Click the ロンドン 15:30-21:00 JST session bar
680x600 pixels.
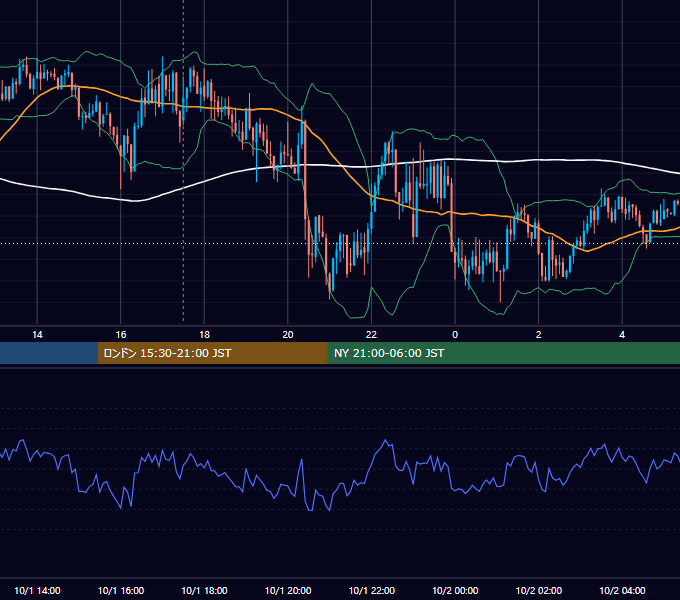[212, 353]
